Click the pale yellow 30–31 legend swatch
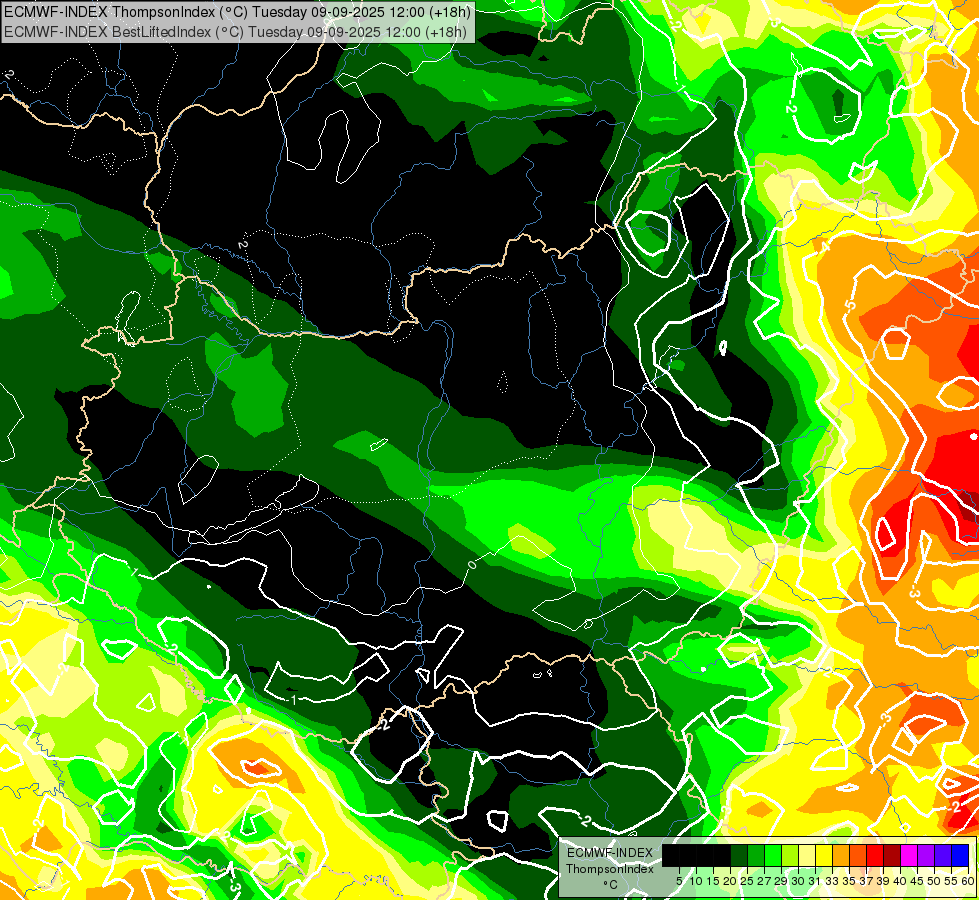 tap(807, 855)
